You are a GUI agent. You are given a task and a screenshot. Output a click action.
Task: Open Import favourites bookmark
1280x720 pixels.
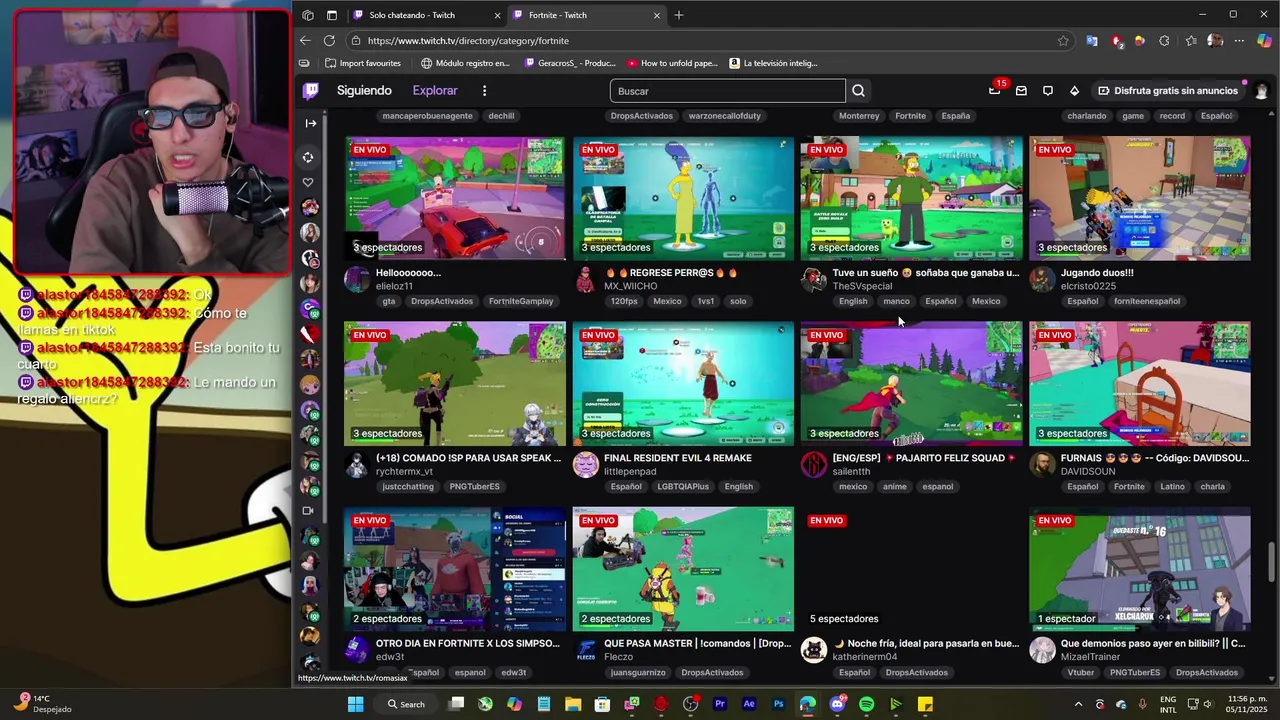(x=362, y=63)
